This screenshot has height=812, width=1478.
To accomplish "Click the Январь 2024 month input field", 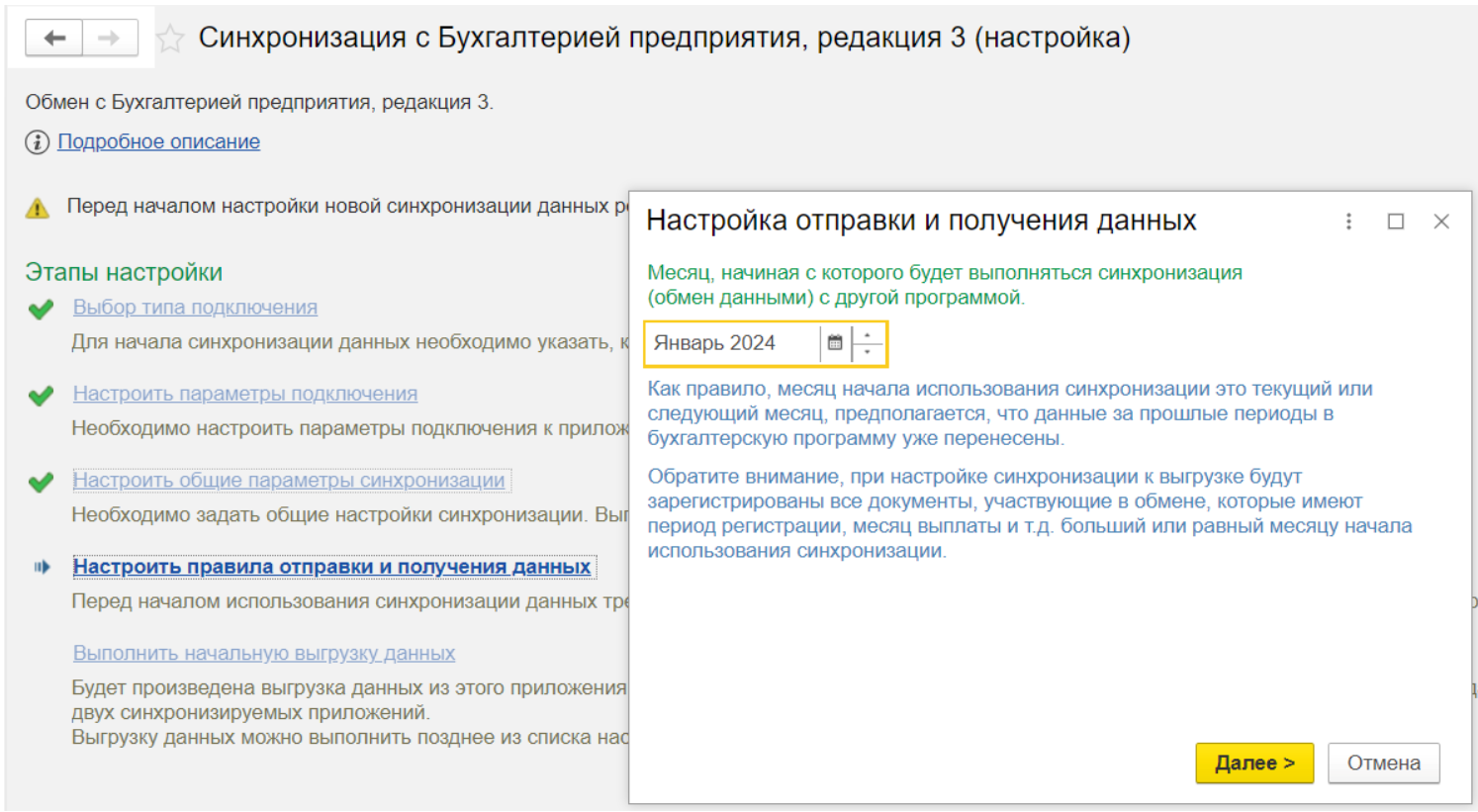I will (x=732, y=343).
